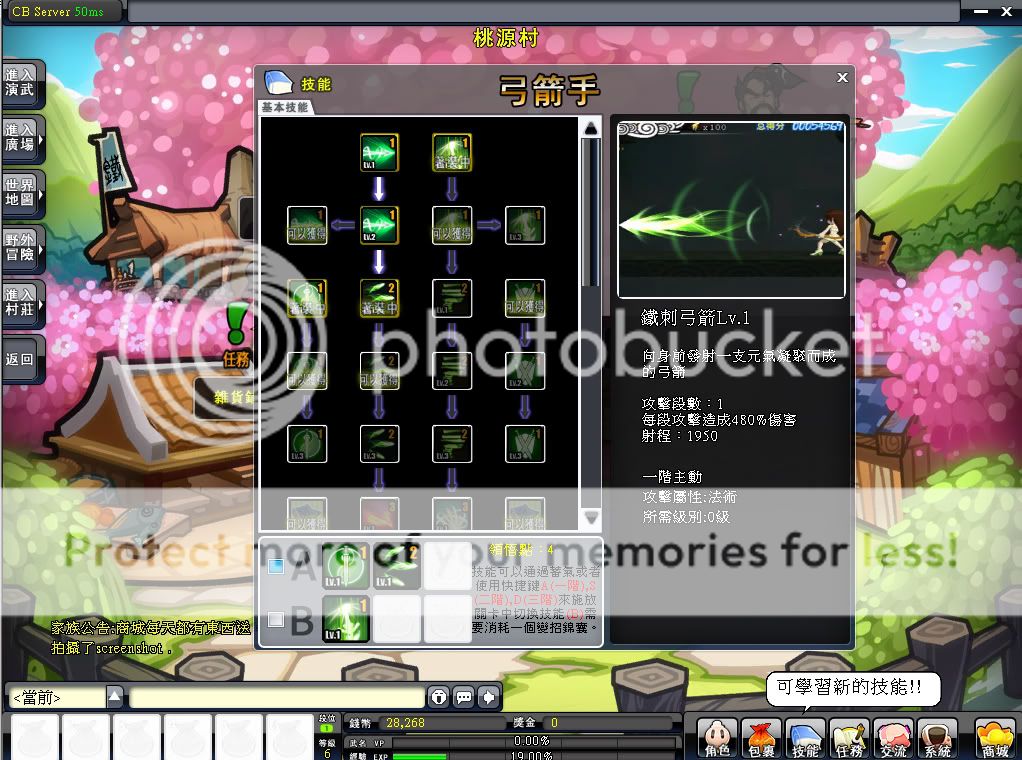Image resolution: width=1022 pixels, height=760 pixels.
Task: Click the 技能 skills icon in bottom bar
Action: click(x=805, y=738)
